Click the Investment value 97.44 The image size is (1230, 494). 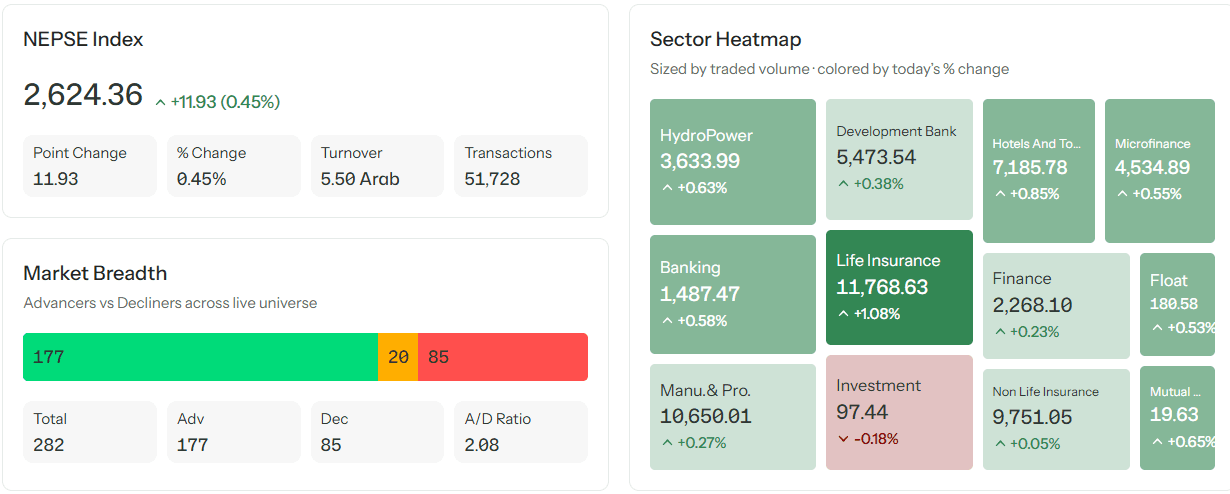coord(862,412)
